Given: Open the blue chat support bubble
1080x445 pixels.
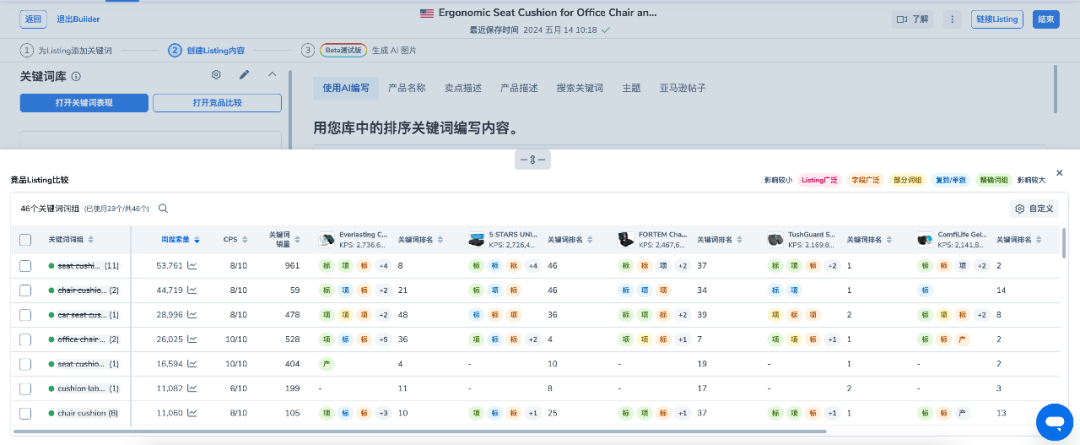Looking at the screenshot, I should click(1055, 422).
